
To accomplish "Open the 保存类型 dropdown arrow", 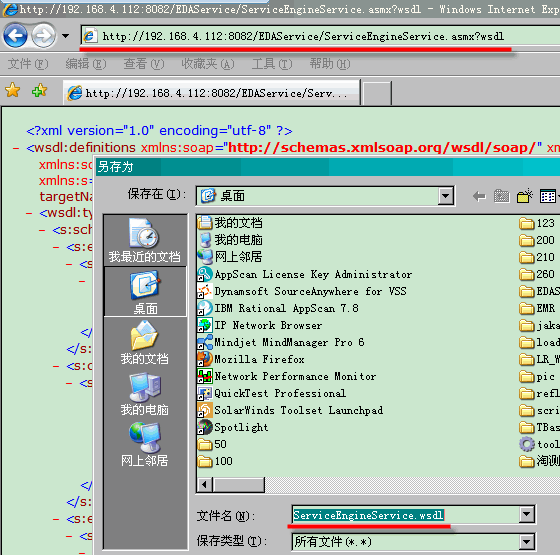I will pyautogui.click(x=527, y=542).
